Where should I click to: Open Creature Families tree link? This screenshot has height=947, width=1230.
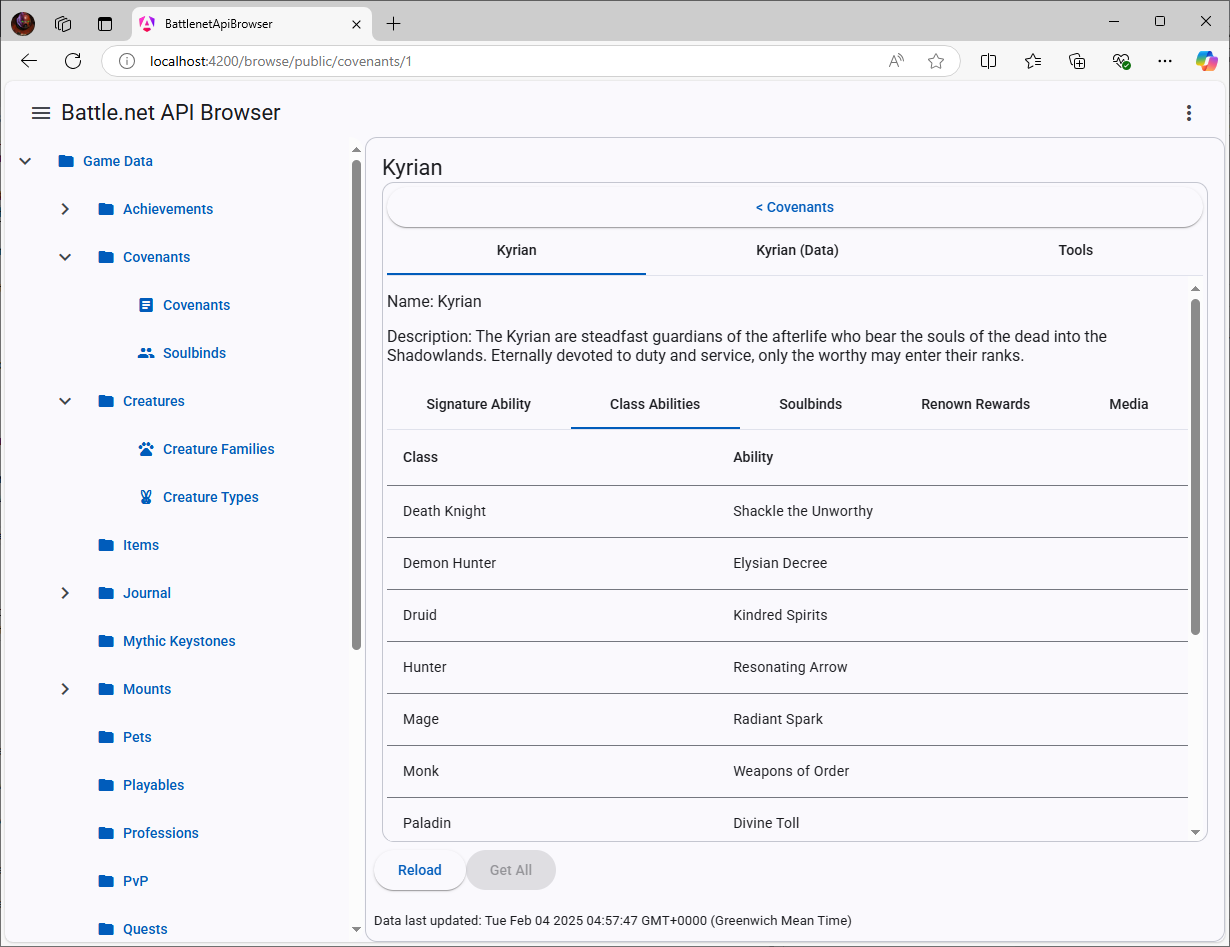(219, 449)
